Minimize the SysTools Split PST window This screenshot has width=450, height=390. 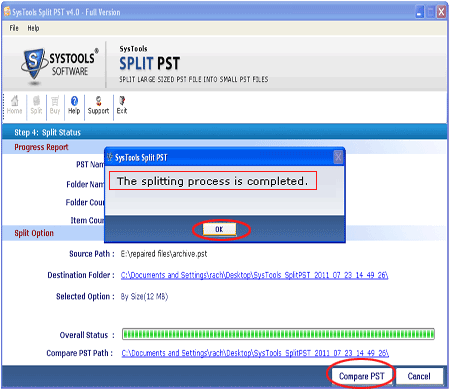420,12
